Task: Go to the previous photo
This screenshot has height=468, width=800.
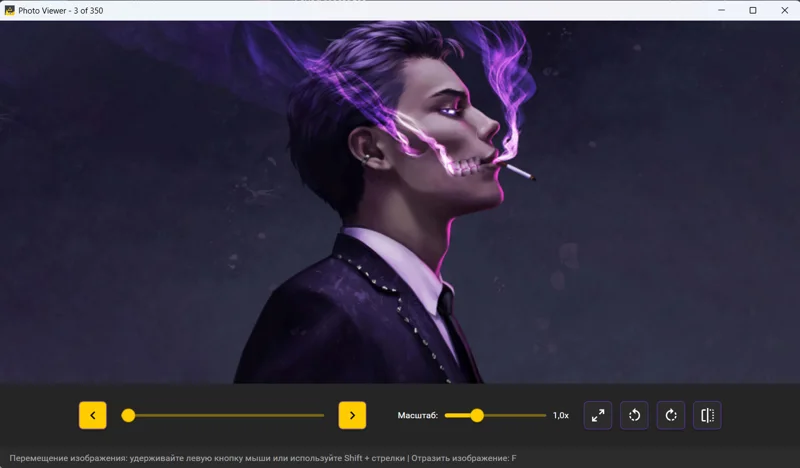Action: tap(92, 415)
